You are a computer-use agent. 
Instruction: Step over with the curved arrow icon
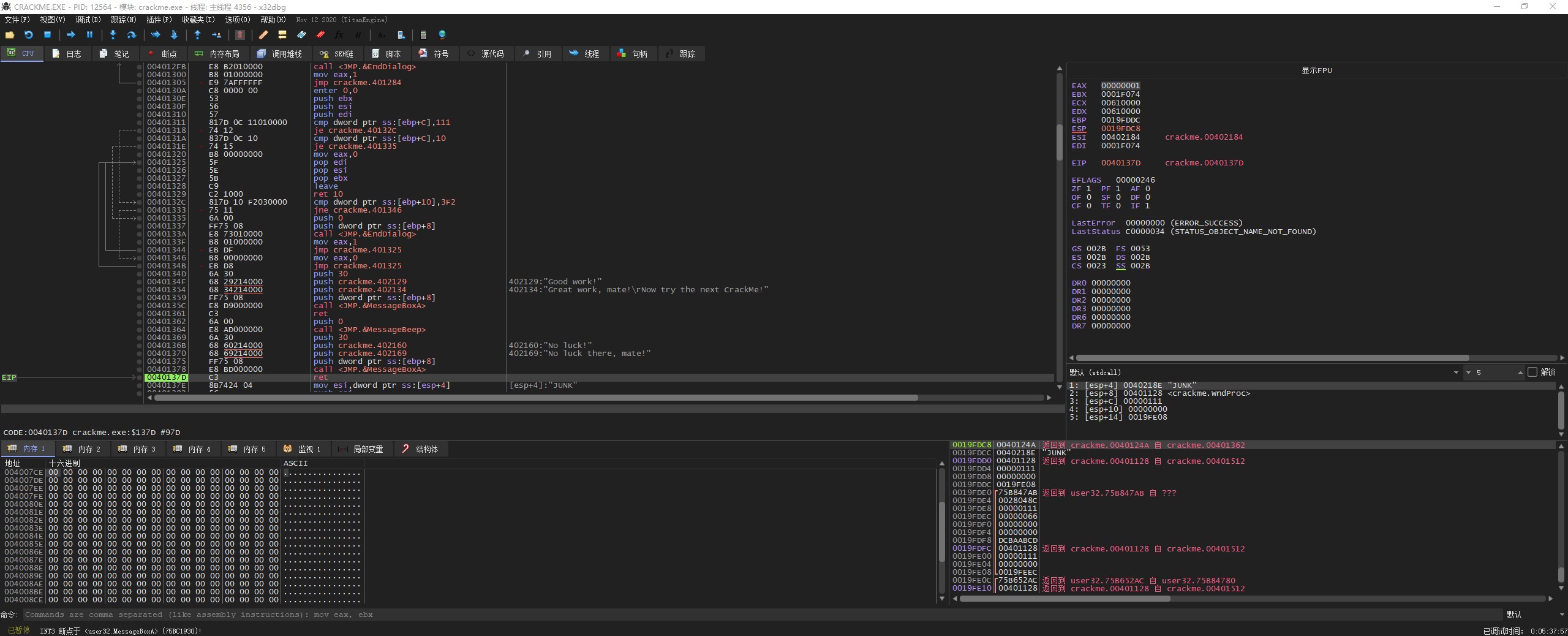[x=131, y=35]
